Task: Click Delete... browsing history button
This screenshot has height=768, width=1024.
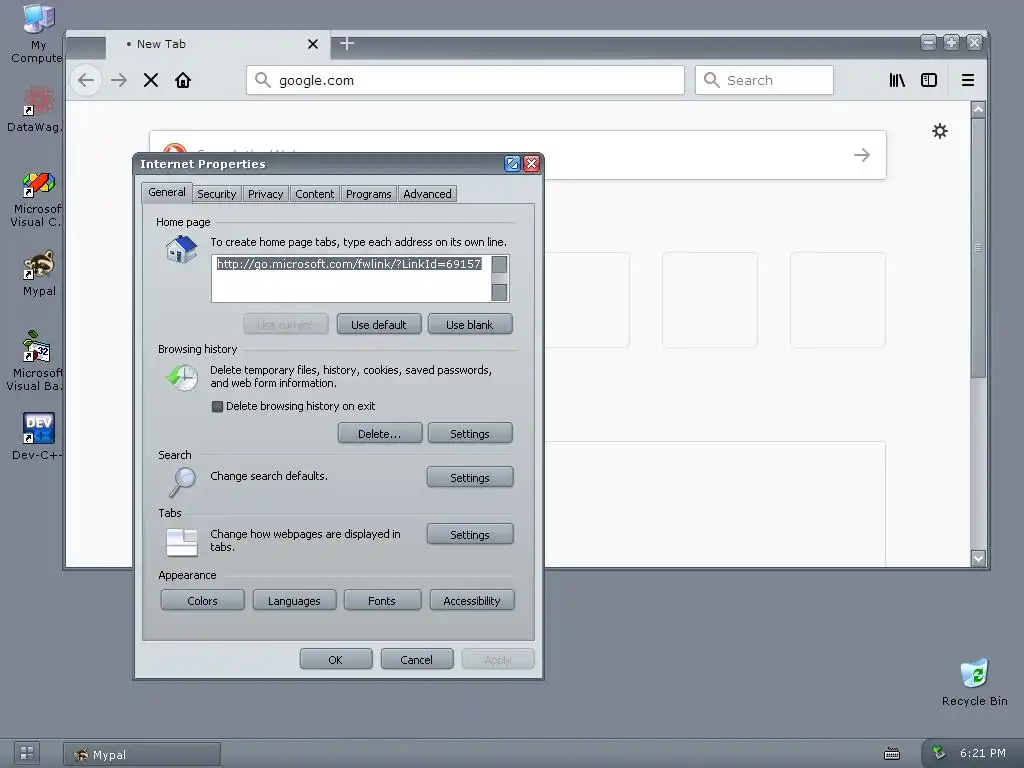Action: 379,434
